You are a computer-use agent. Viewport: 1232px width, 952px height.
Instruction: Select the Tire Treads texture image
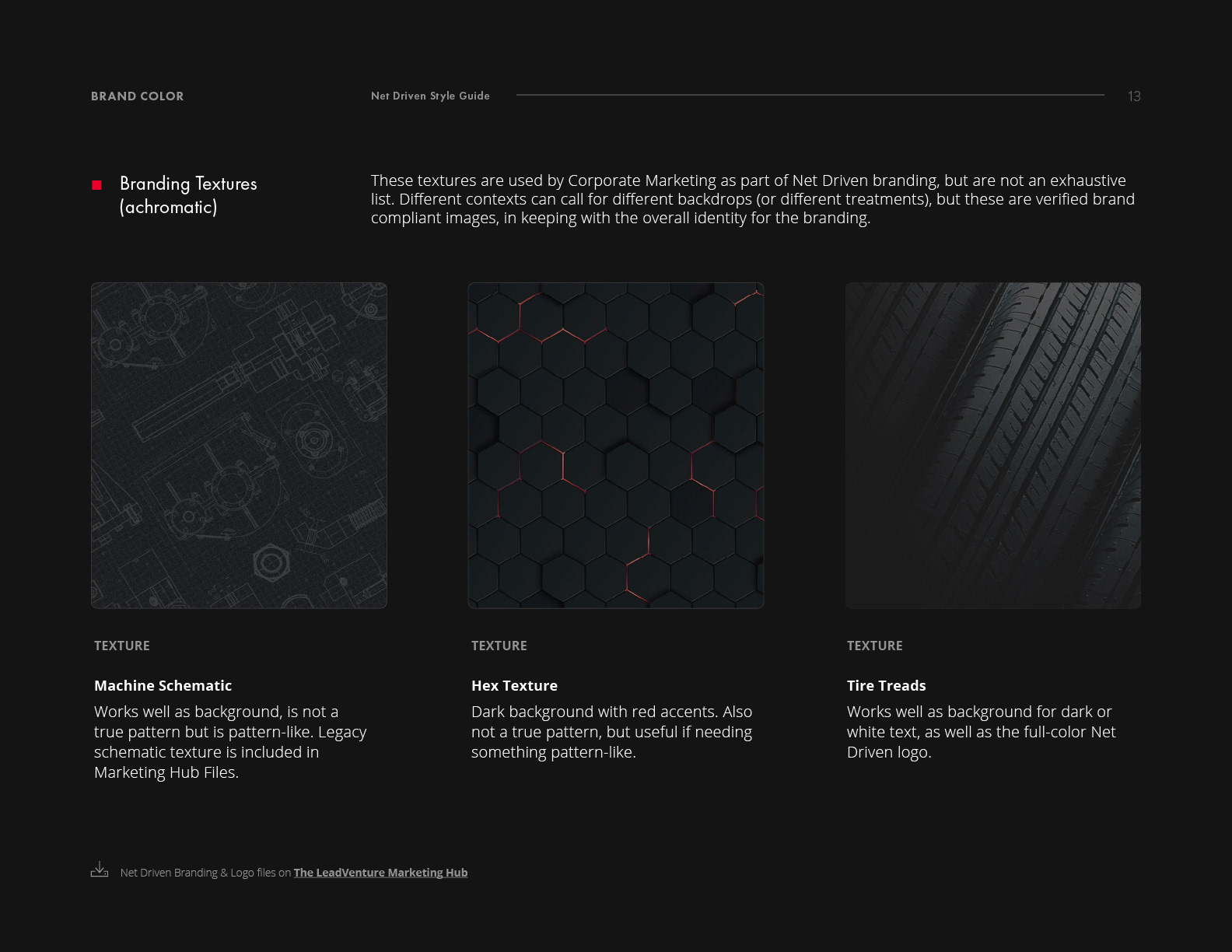point(993,446)
